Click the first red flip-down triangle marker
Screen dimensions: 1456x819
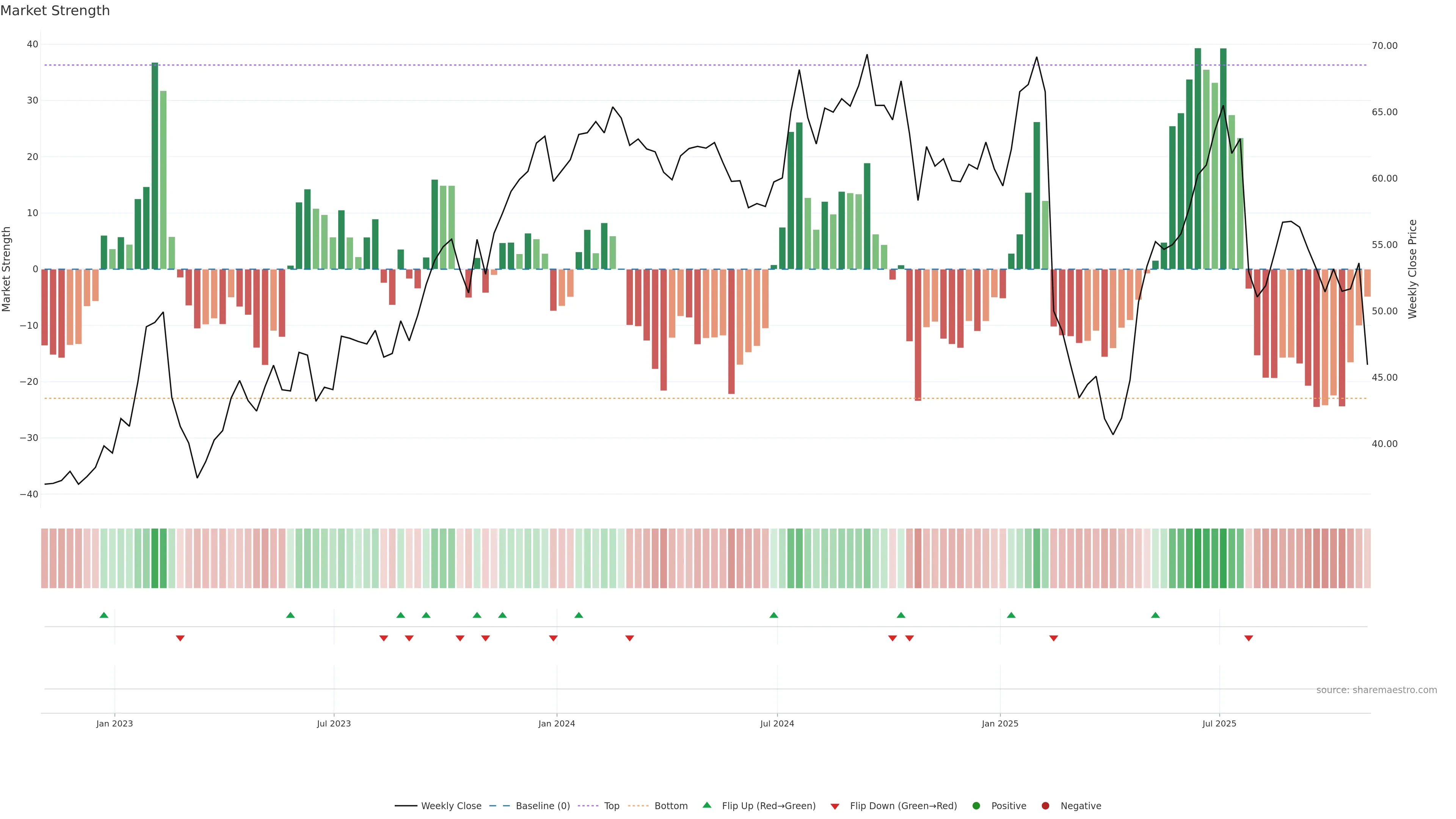coord(180,638)
